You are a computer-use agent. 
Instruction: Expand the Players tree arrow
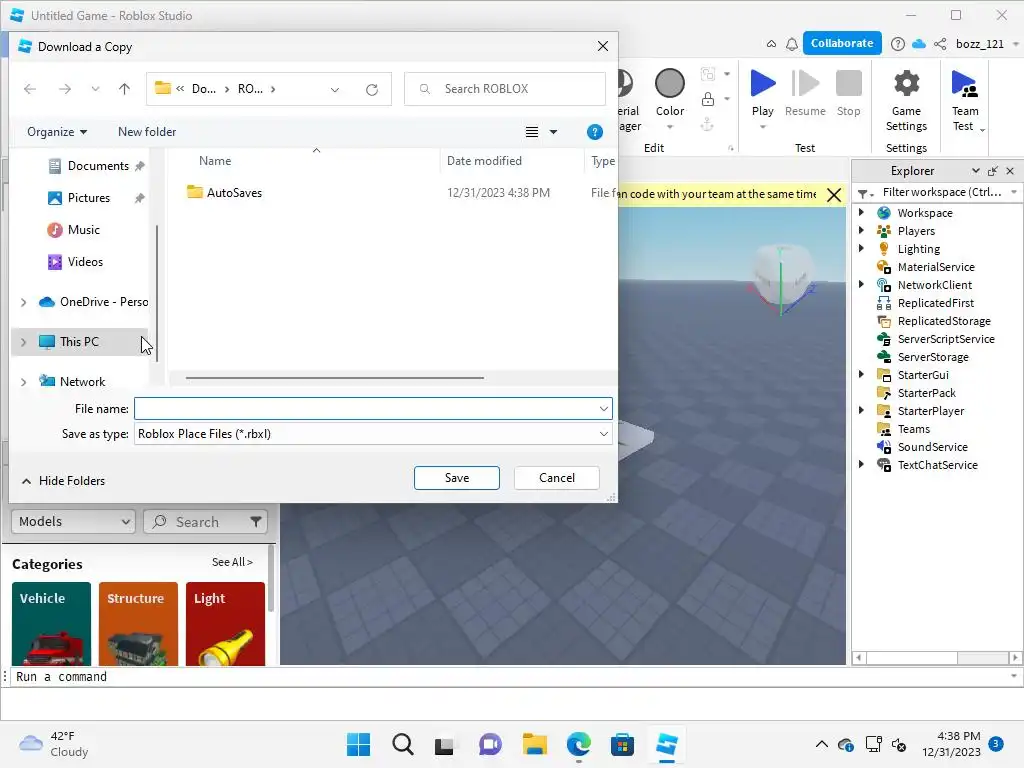click(x=861, y=231)
